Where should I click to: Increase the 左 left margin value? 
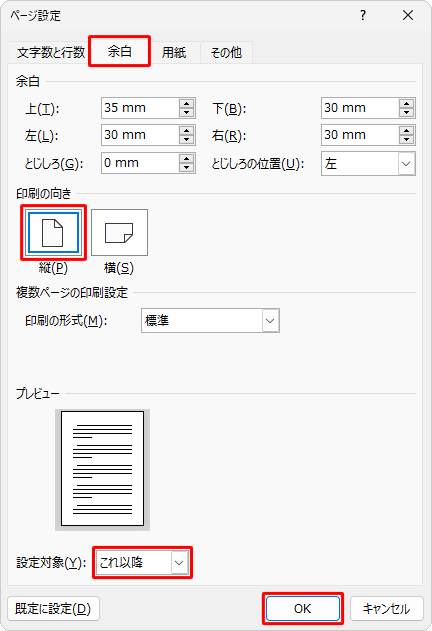coord(186,130)
